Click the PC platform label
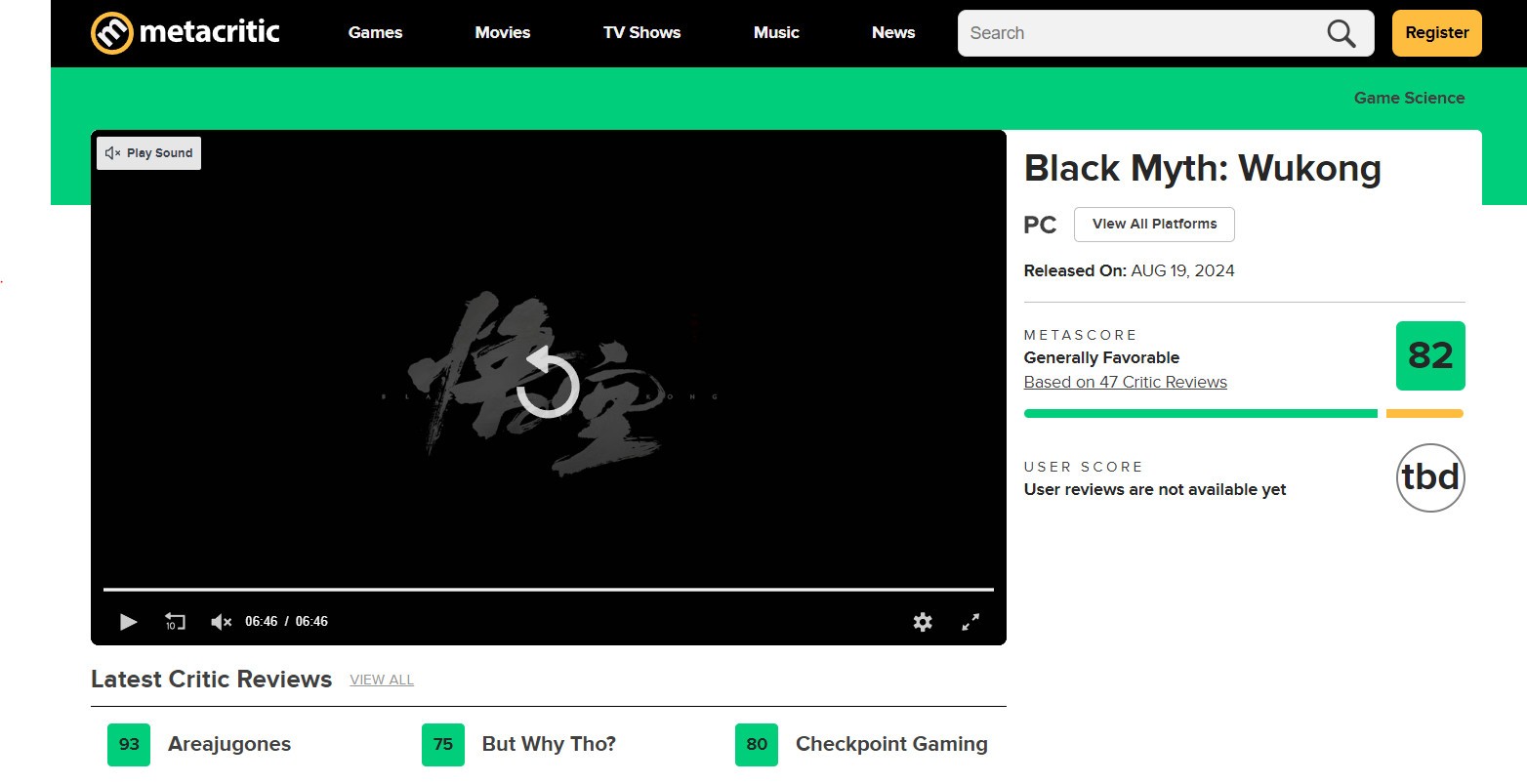This screenshot has width=1527, height=784. [x=1040, y=226]
